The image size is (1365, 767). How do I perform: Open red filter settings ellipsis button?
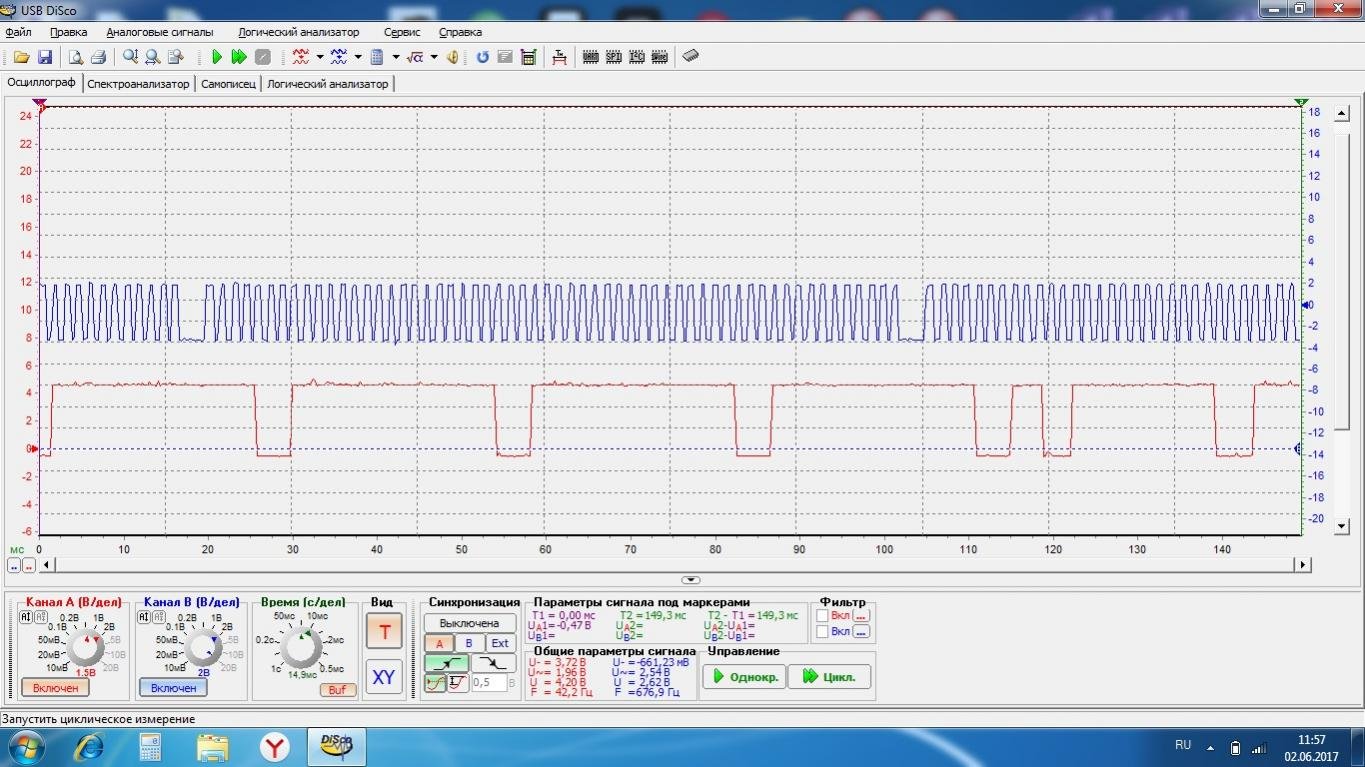pyautogui.click(x=861, y=616)
